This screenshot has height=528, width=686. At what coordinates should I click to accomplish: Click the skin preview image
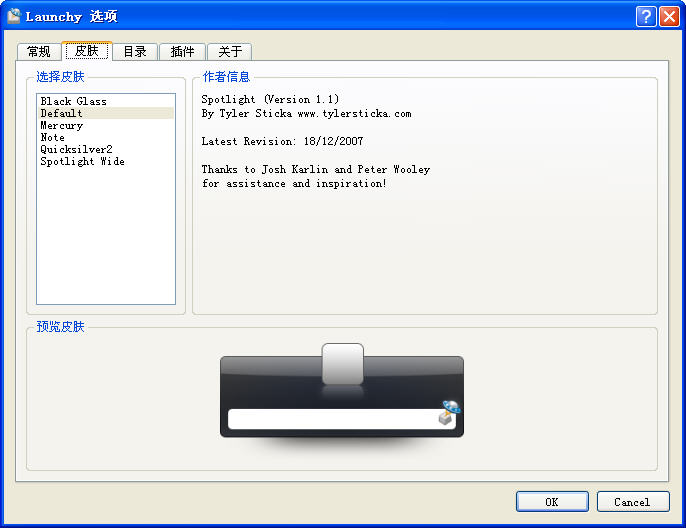point(342,398)
